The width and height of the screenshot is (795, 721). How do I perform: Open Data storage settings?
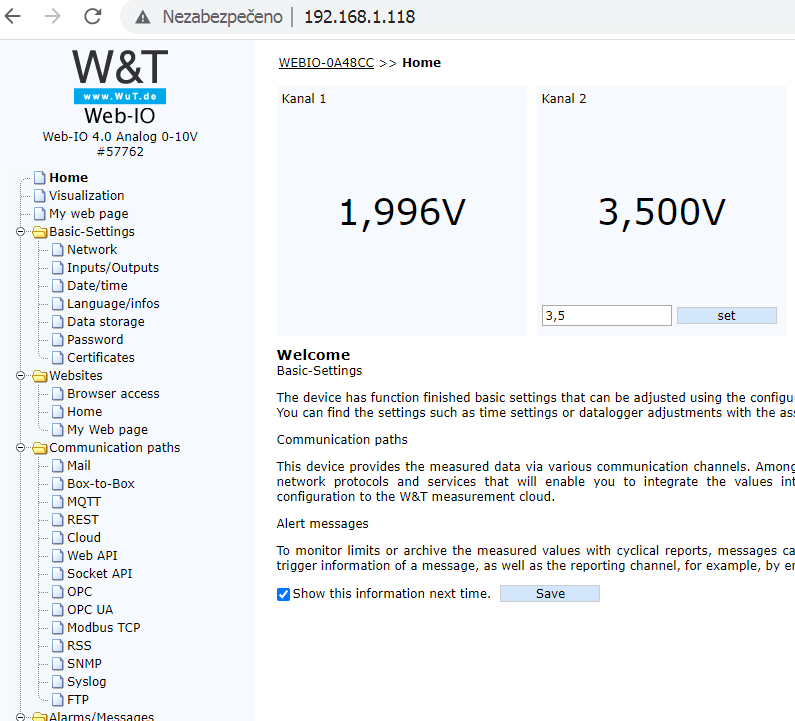106,321
